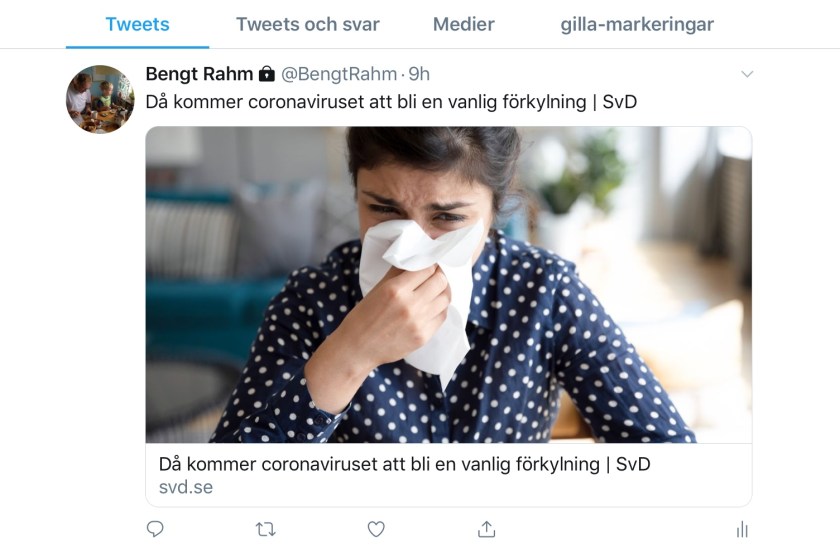
Task: Open the article preview photo of sneezing woman
Action: point(448,285)
